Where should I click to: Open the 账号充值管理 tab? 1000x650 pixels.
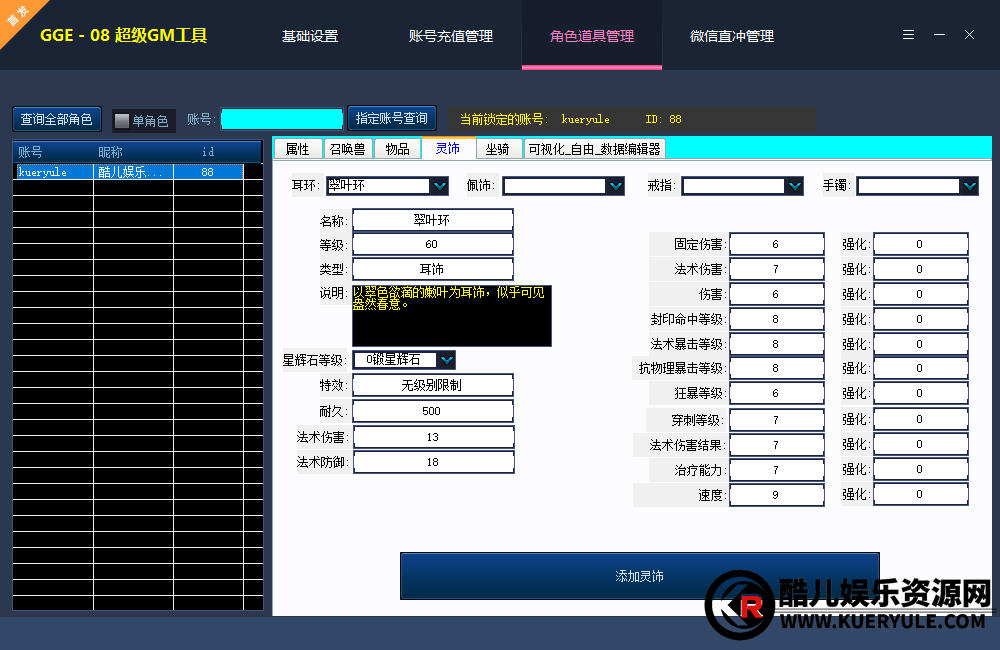coord(451,36)
